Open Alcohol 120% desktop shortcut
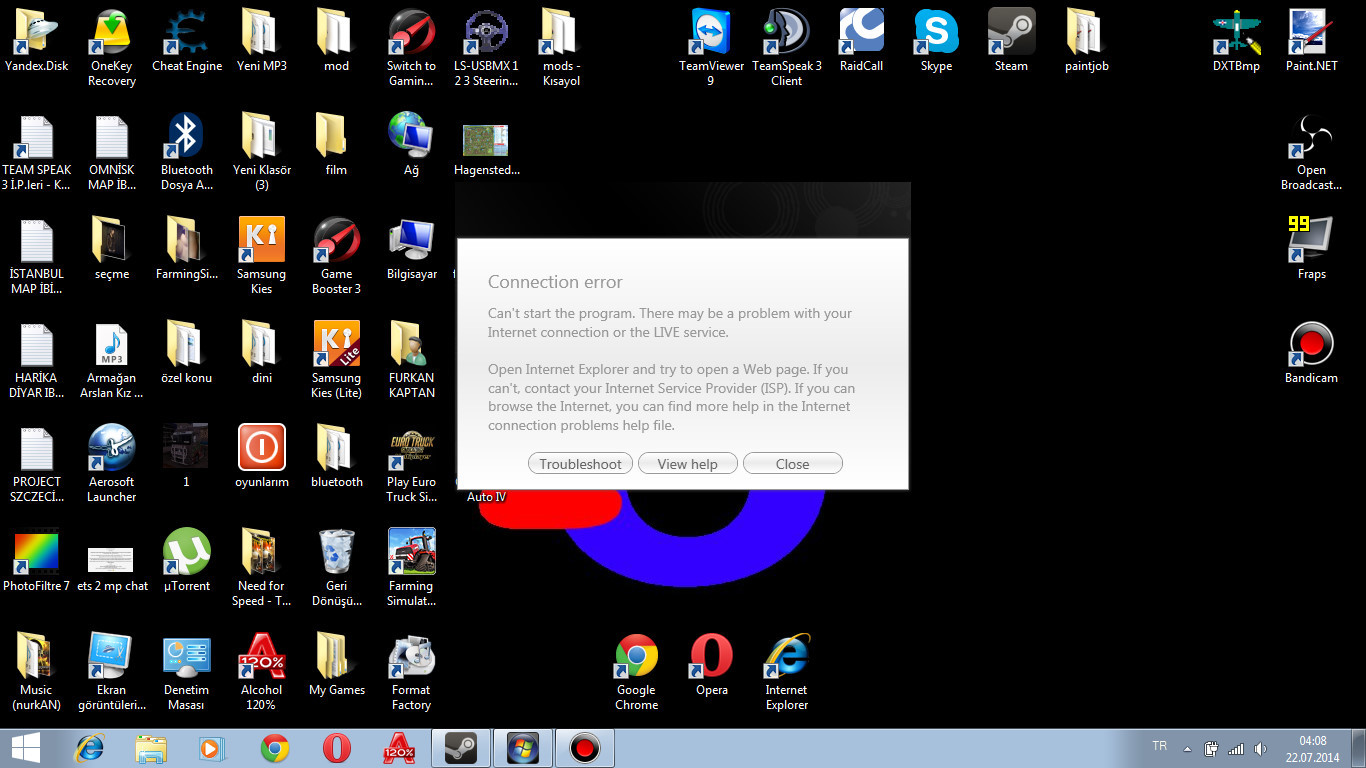 (261, 672)
